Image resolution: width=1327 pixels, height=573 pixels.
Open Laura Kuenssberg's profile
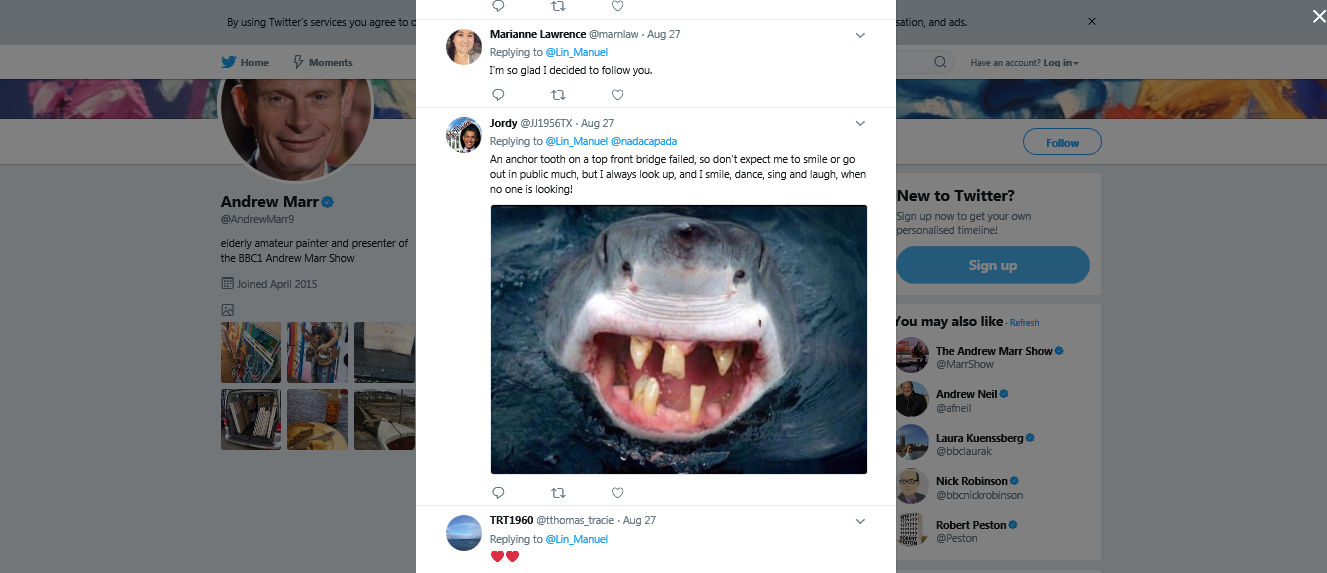click(979, 438)
